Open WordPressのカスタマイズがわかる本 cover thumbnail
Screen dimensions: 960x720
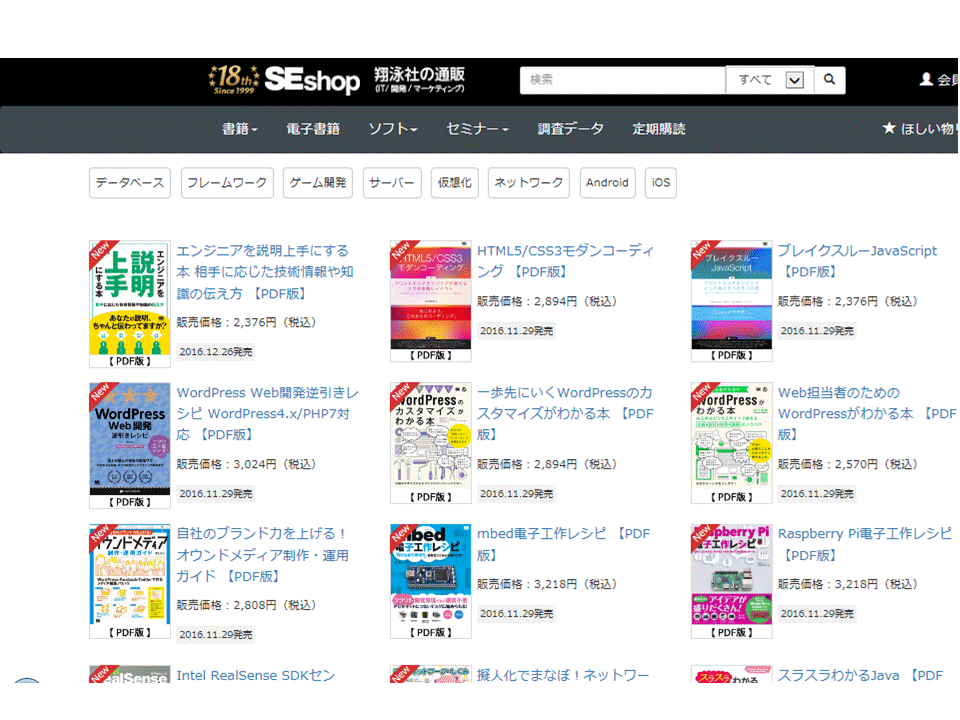[431, 443]
